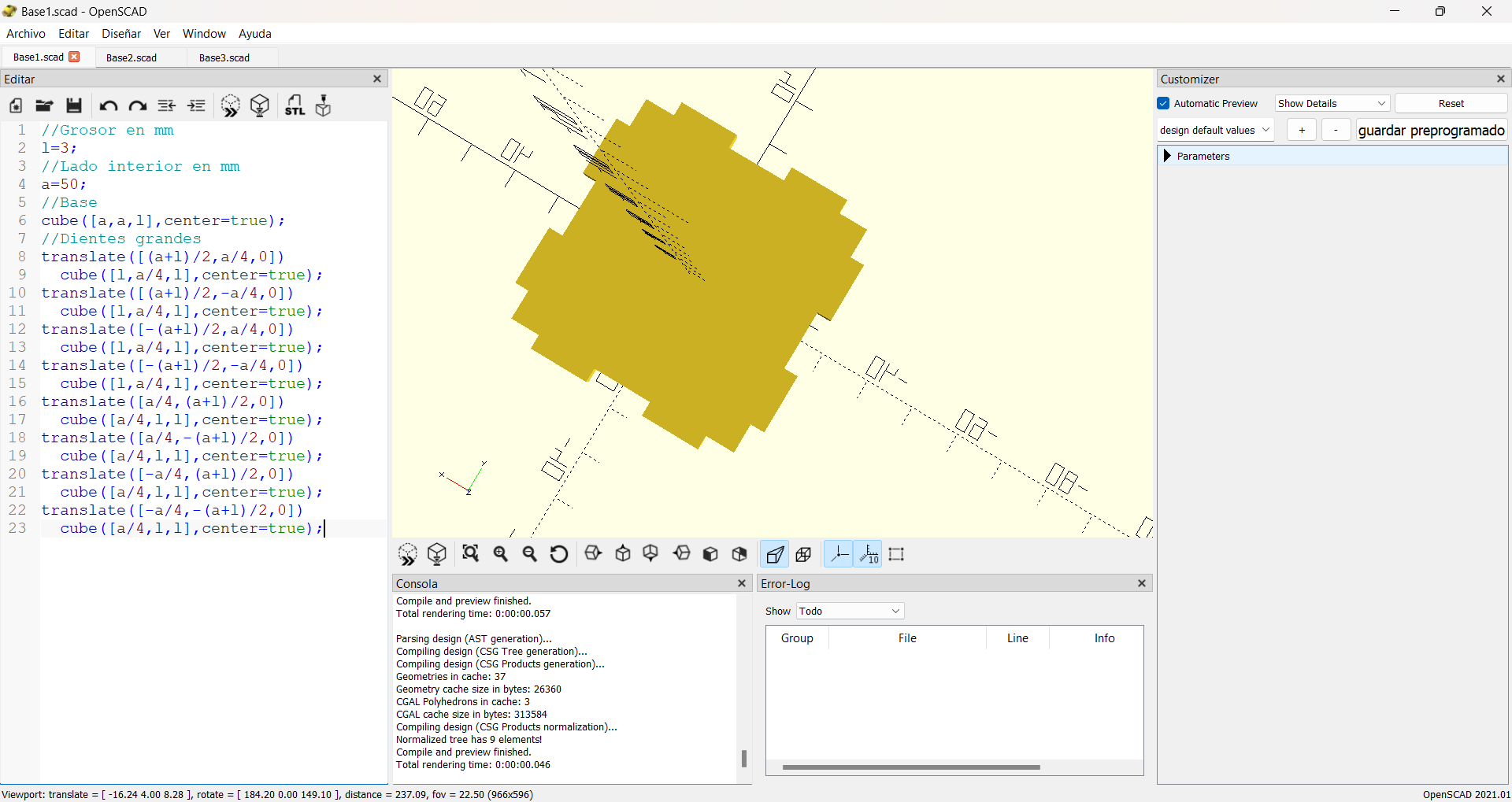Image resolution: width=1512 pixels, height=802 pixels.
Task: Toggle the Show Scale Markers button
Action: pyautogui.click(x=869, y=554)
